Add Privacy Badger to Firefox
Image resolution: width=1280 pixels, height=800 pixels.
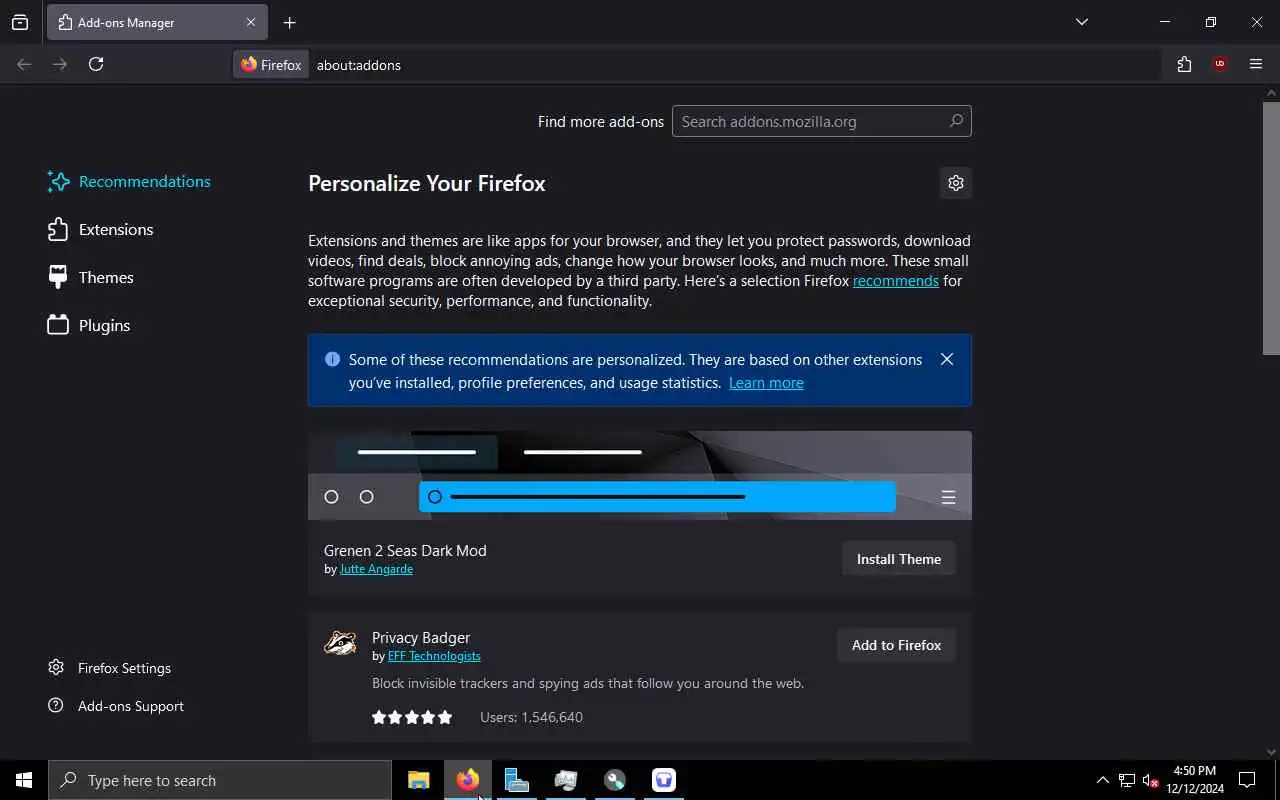coord(896,645)
